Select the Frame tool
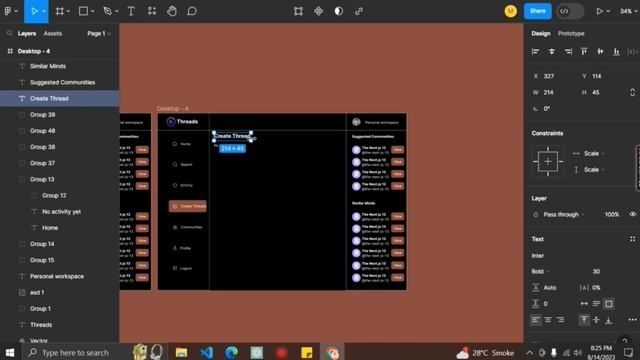 click(x=60, y=11)
